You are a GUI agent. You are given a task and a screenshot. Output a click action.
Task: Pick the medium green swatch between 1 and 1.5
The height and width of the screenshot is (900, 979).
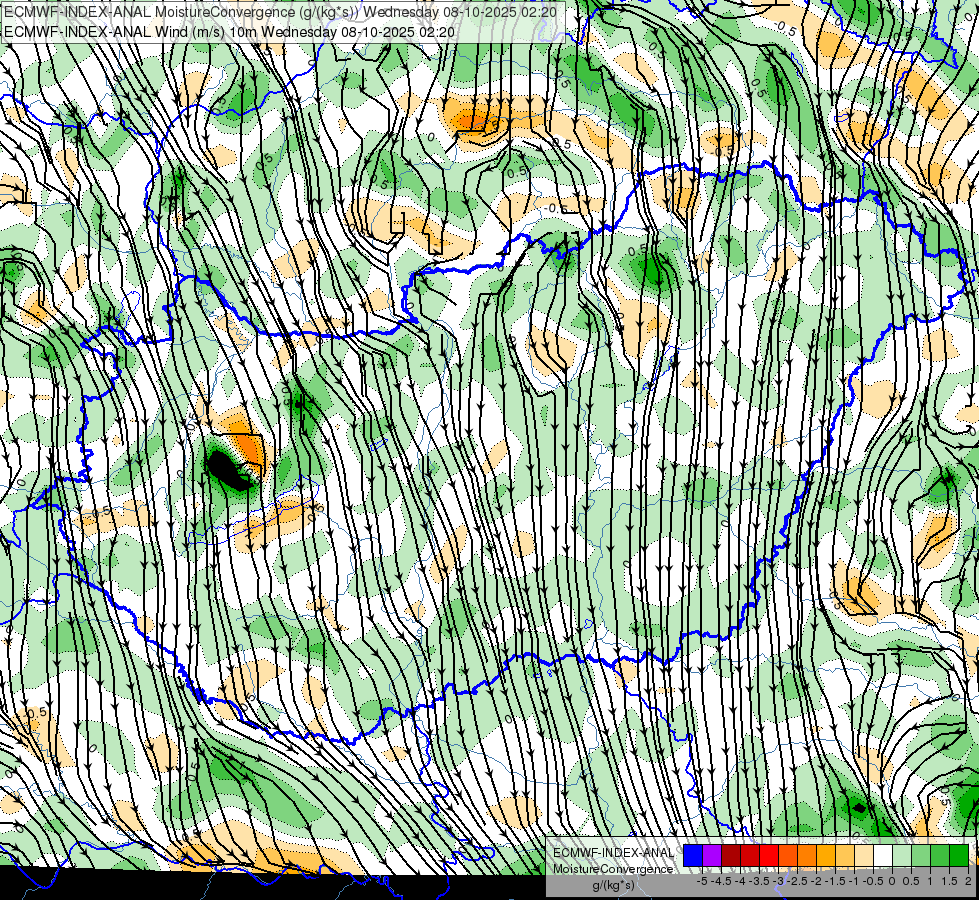(x=940, y=856)
